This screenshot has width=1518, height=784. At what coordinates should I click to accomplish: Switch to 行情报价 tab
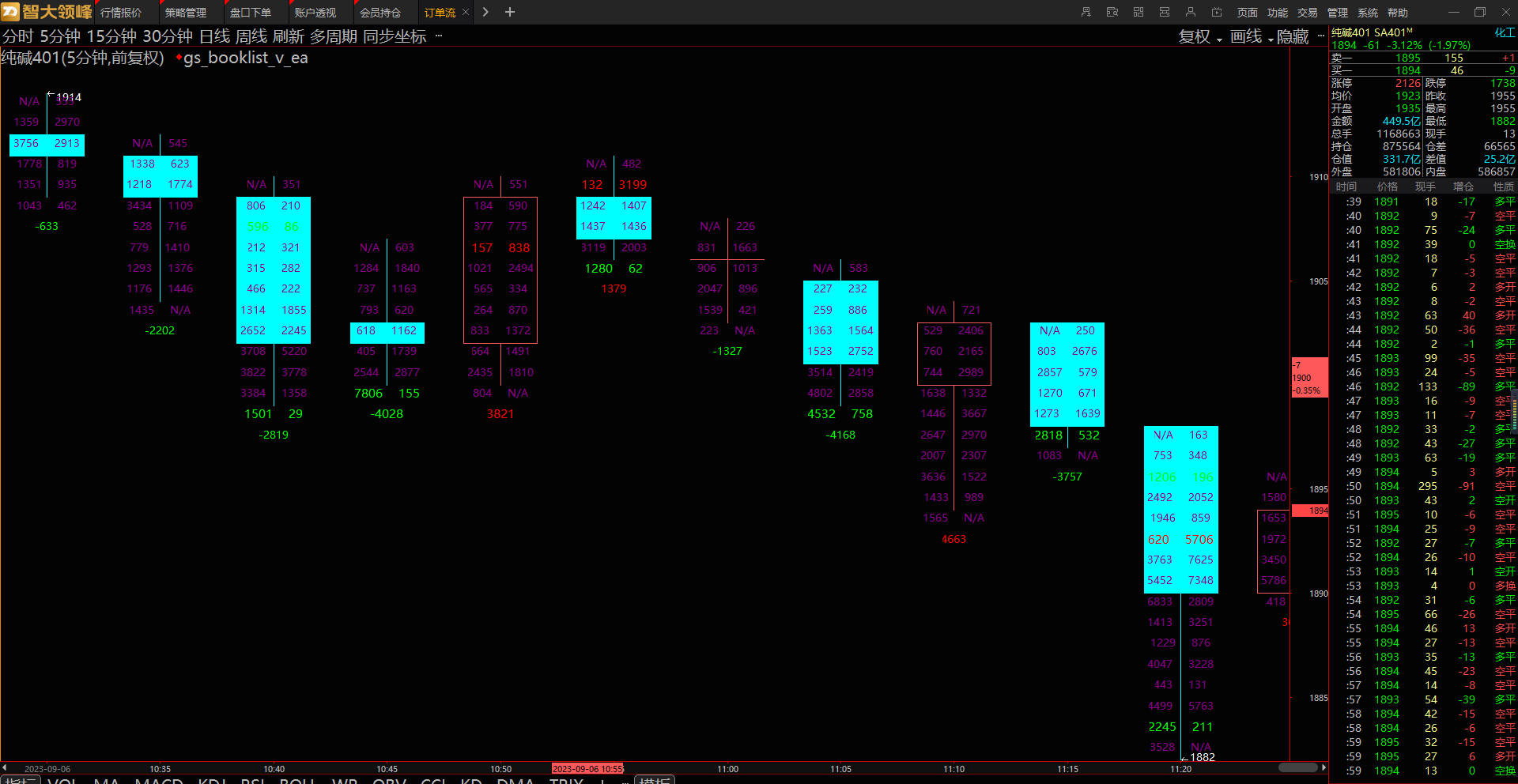(x=121, y=13)
